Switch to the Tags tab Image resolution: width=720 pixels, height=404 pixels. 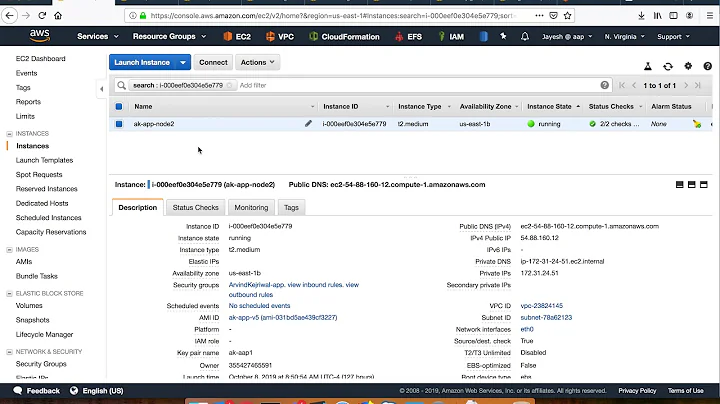coord(291,208)
